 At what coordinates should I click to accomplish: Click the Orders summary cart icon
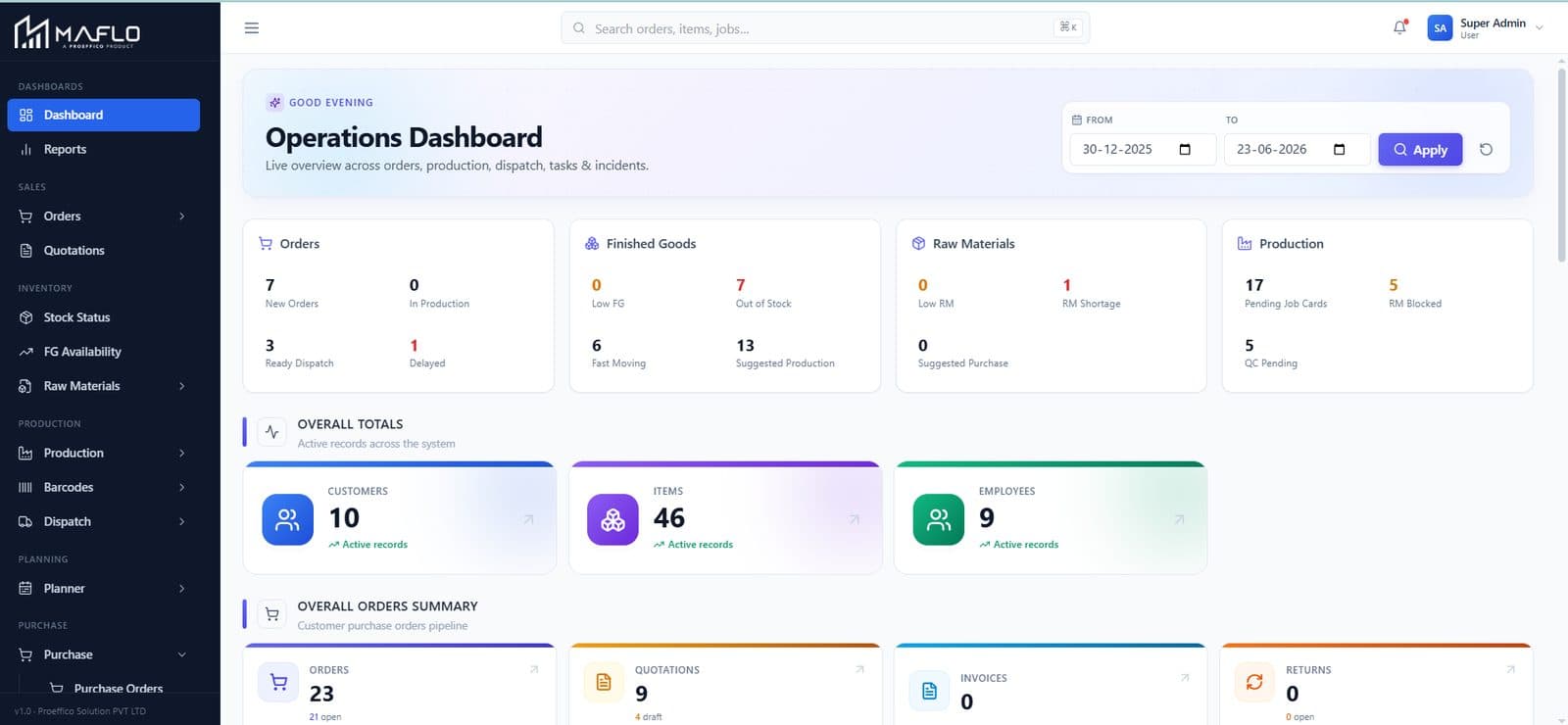click(278, 682)
